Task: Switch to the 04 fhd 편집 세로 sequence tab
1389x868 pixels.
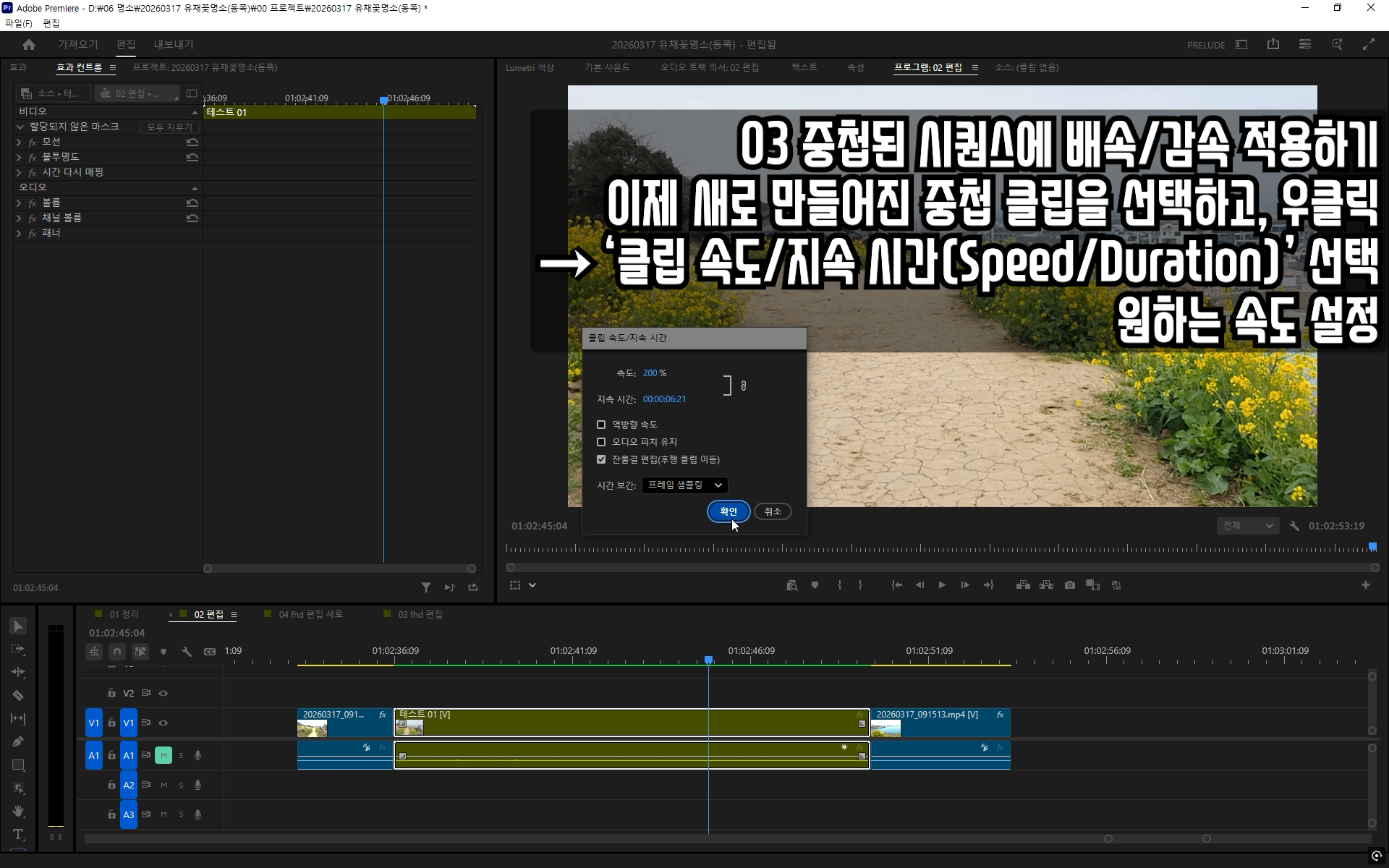Action: (311, 614)
